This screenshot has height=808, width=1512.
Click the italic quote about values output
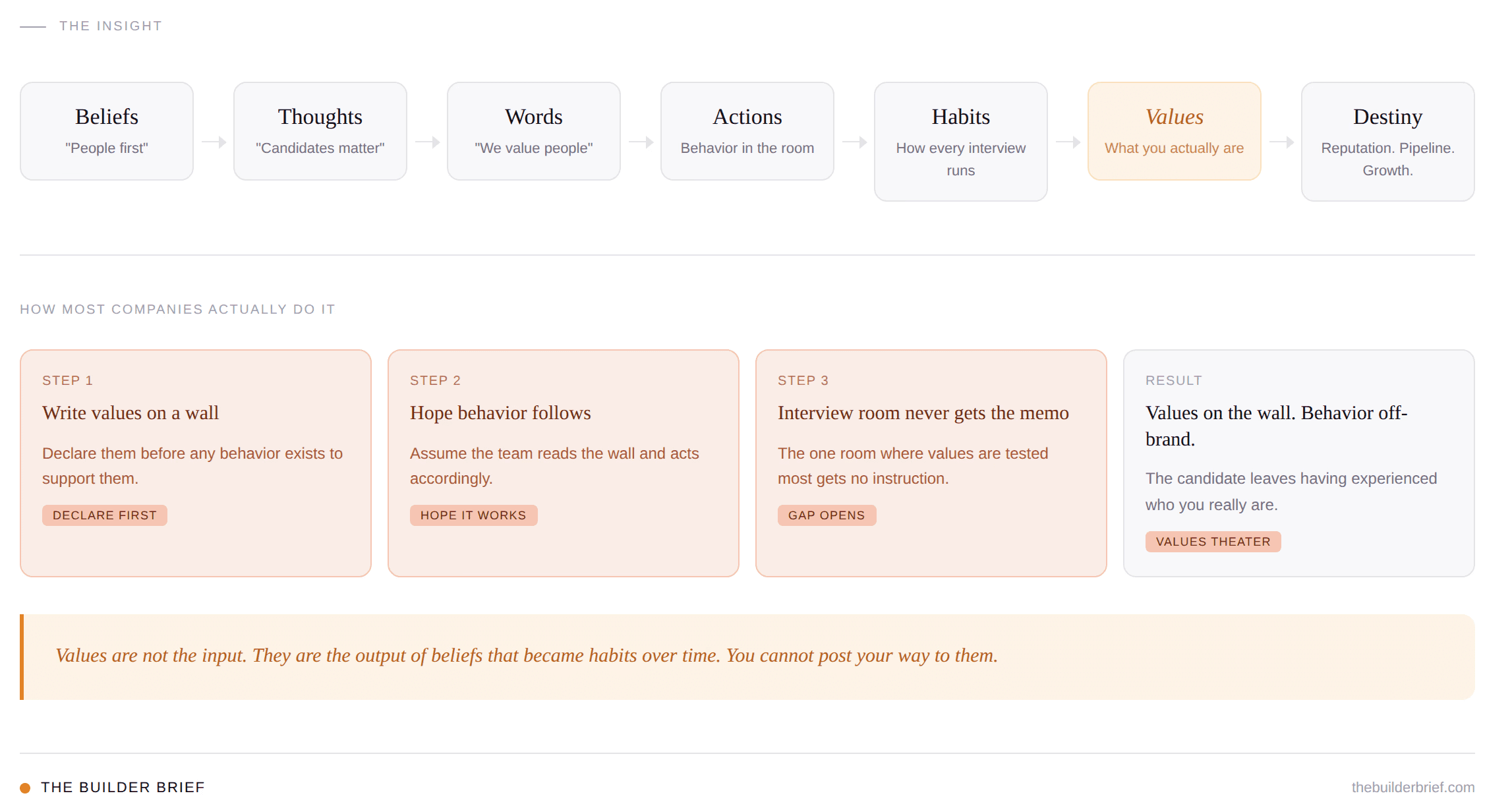pos(526,656)
